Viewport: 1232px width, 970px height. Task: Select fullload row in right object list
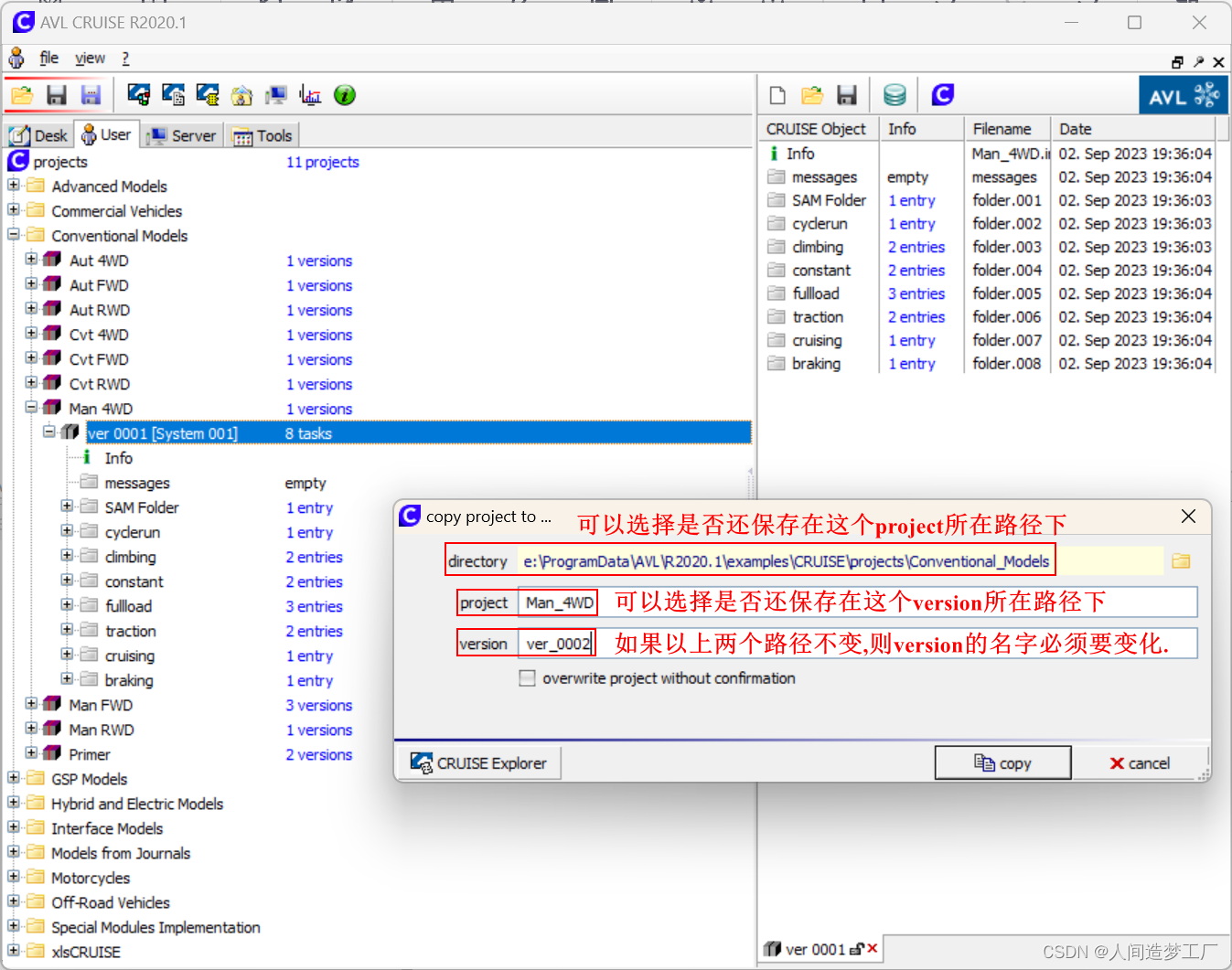[x=816, y=293]
